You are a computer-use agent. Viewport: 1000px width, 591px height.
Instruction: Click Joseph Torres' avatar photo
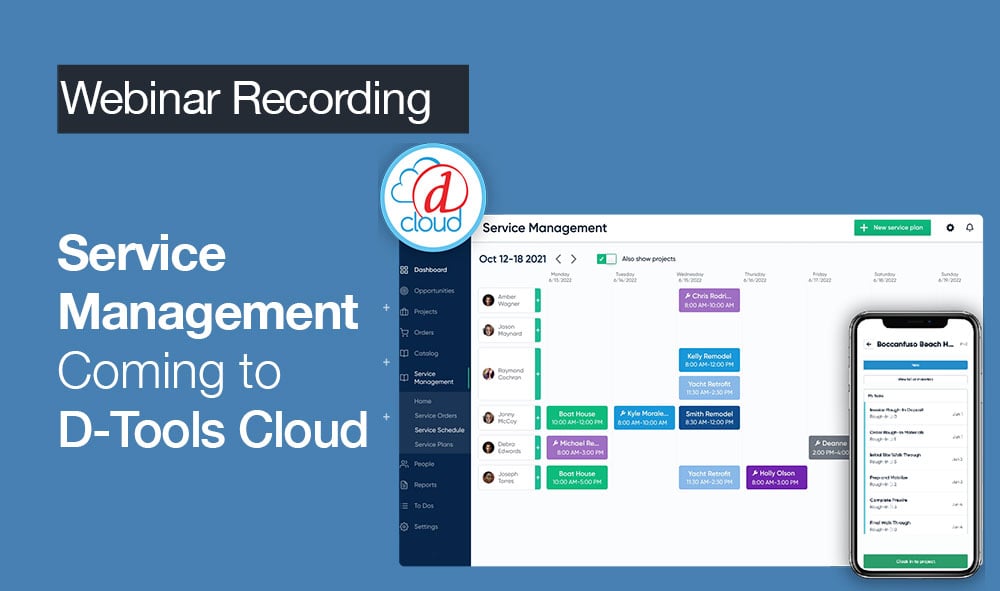489,478
